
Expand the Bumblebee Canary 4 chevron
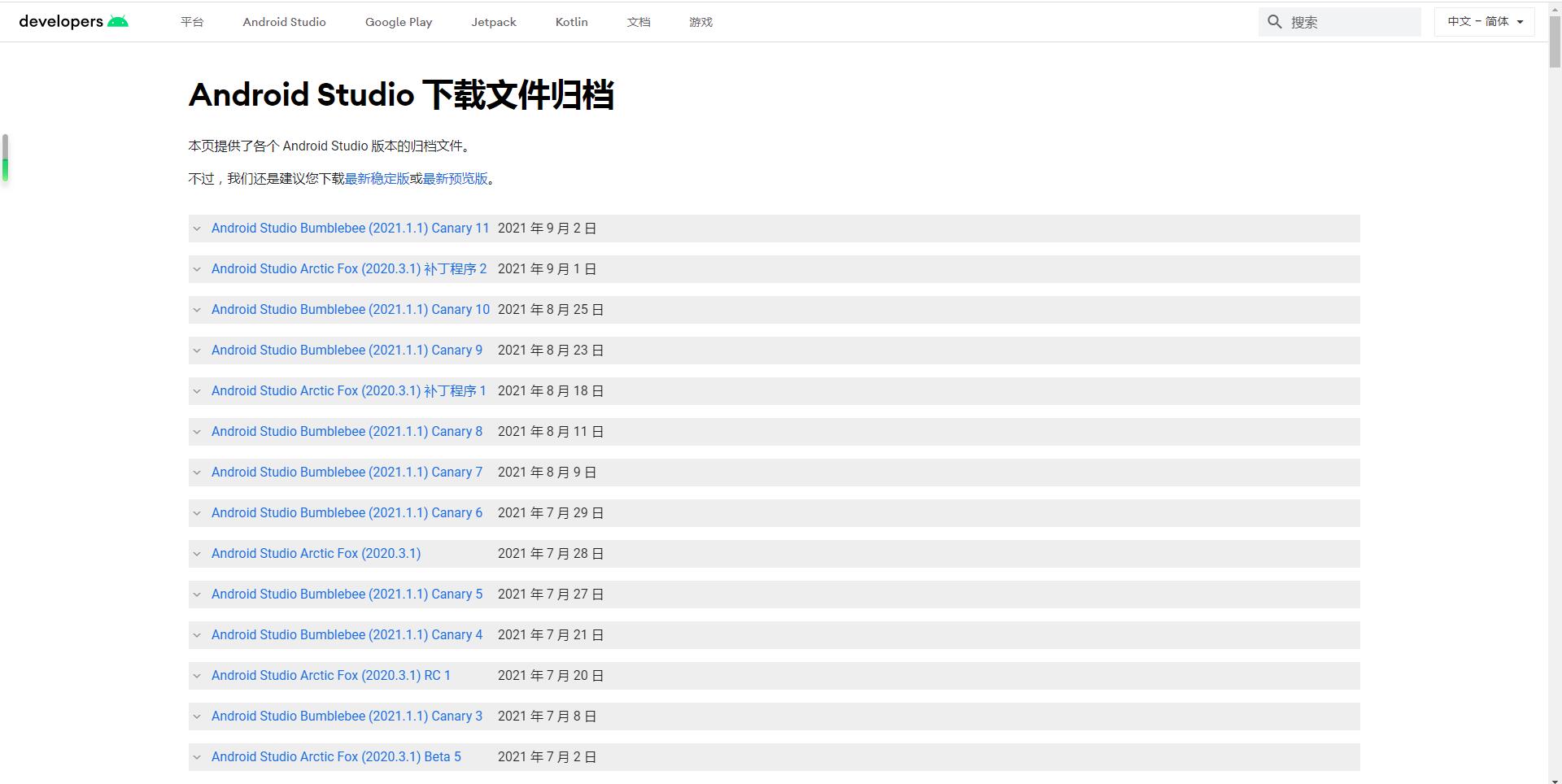click(197, 635)
